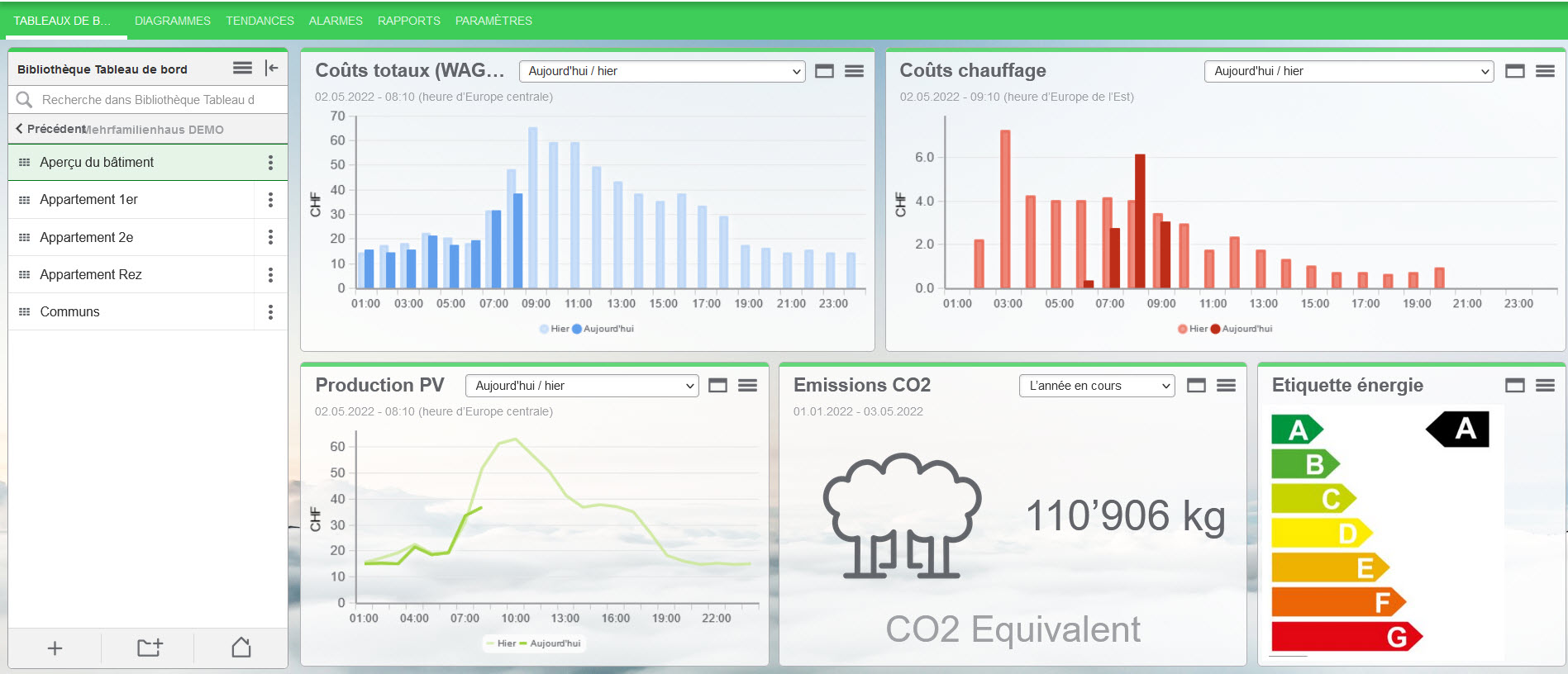
Task: Toggle the Hier series in Coûts totaux legend
Action: (555, 329)
